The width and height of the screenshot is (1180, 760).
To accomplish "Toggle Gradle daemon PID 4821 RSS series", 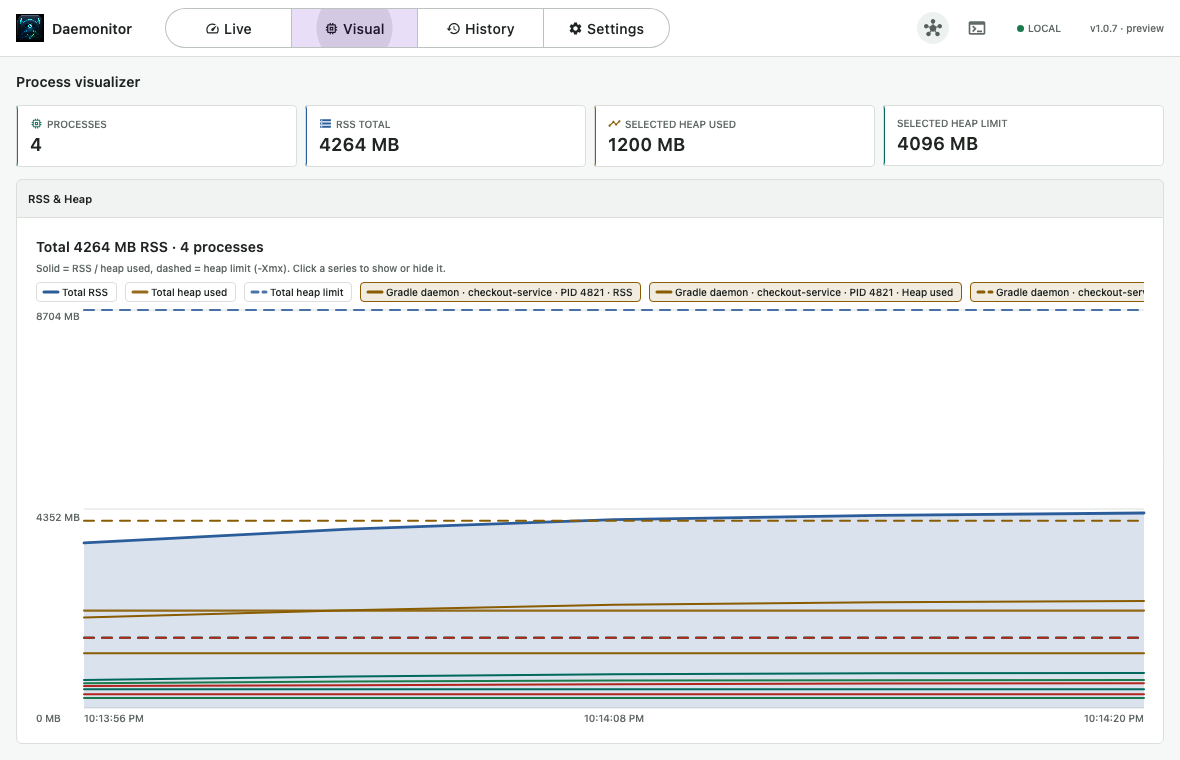I will click(x=500, y=292).
